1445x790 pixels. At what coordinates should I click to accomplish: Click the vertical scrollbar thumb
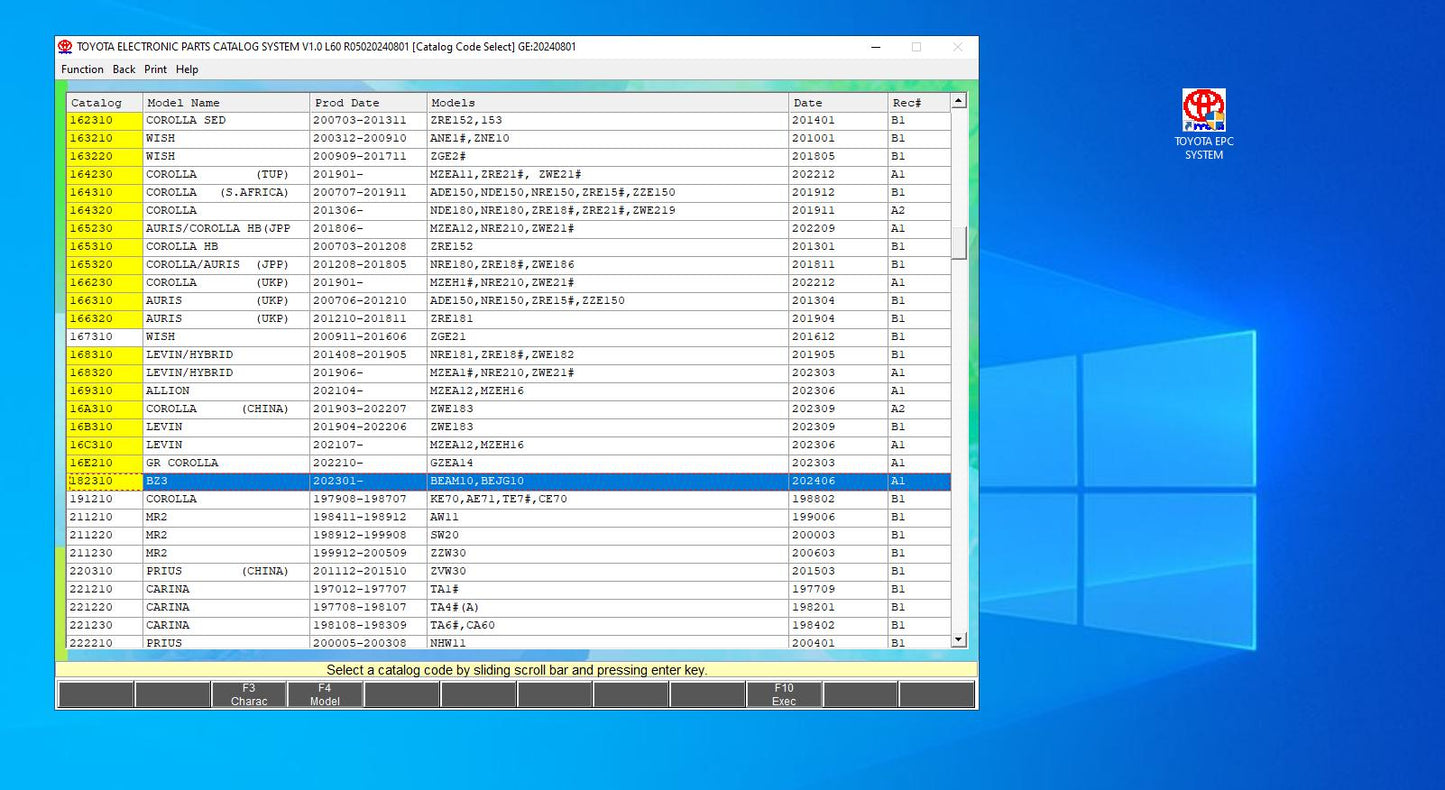point(959,243)
